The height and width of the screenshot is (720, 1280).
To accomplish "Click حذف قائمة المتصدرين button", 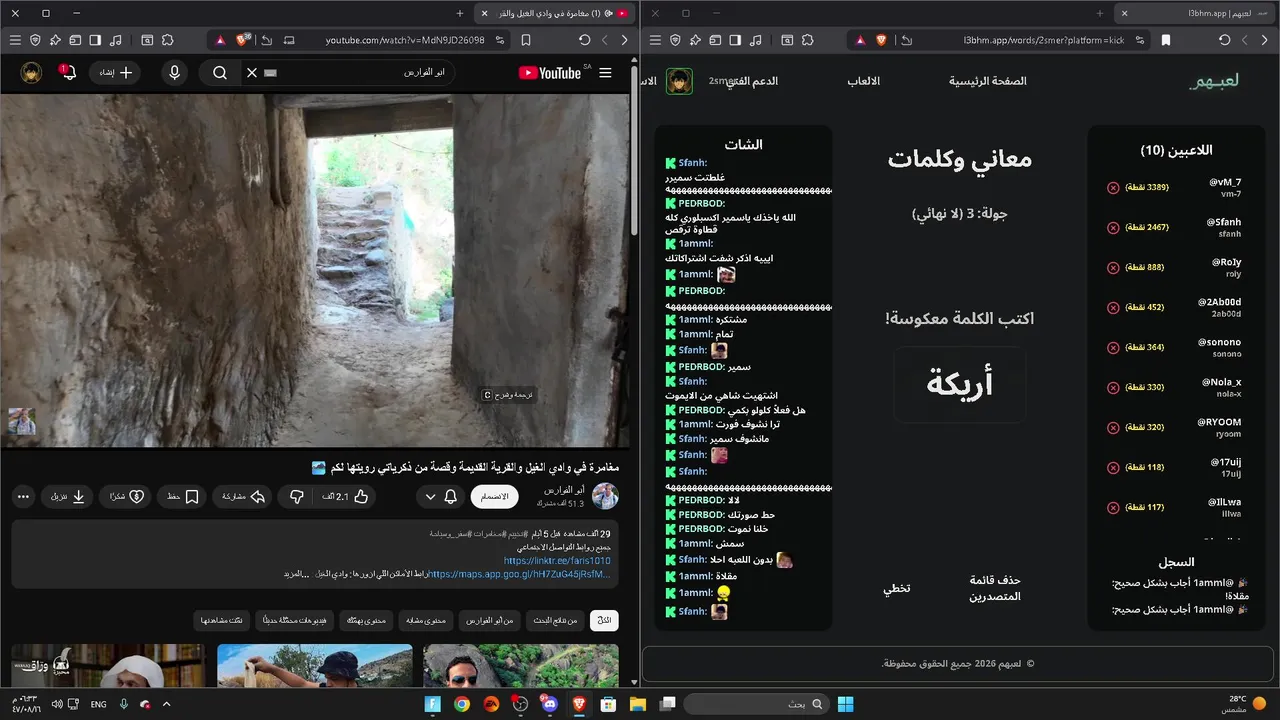I will [995, 588].
